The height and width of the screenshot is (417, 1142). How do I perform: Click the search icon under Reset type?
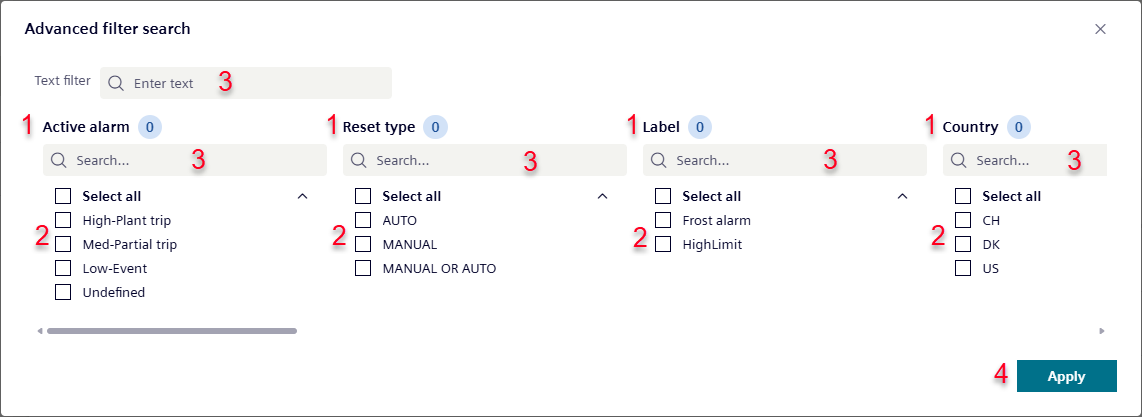coord(358,160)
